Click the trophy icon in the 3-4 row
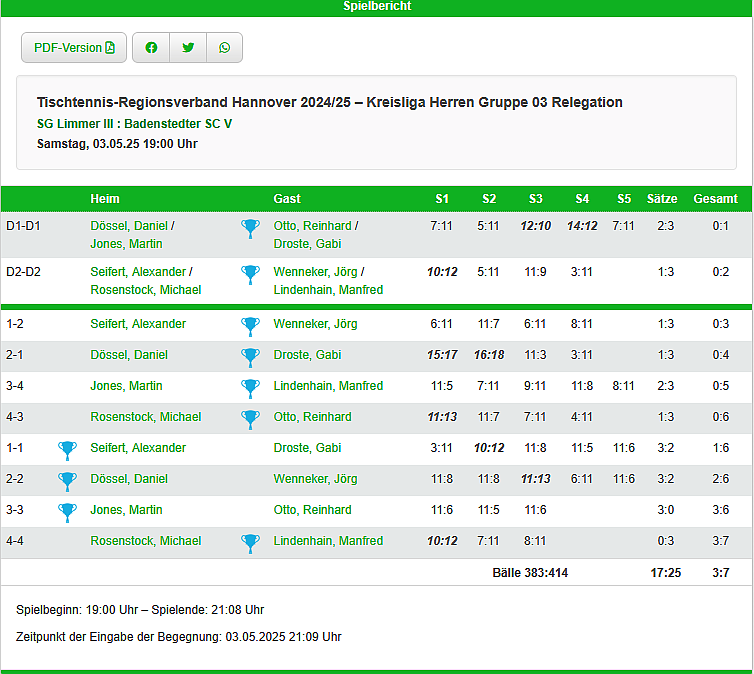 pyautogui.click(x=250, y=387)
